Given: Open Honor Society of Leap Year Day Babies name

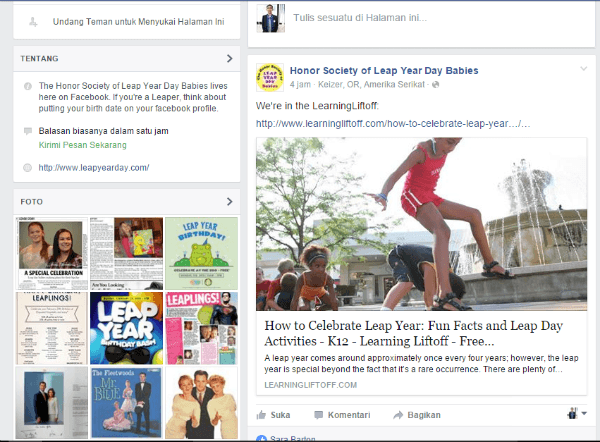Looking at the screenshot, I should click(384, 71).
